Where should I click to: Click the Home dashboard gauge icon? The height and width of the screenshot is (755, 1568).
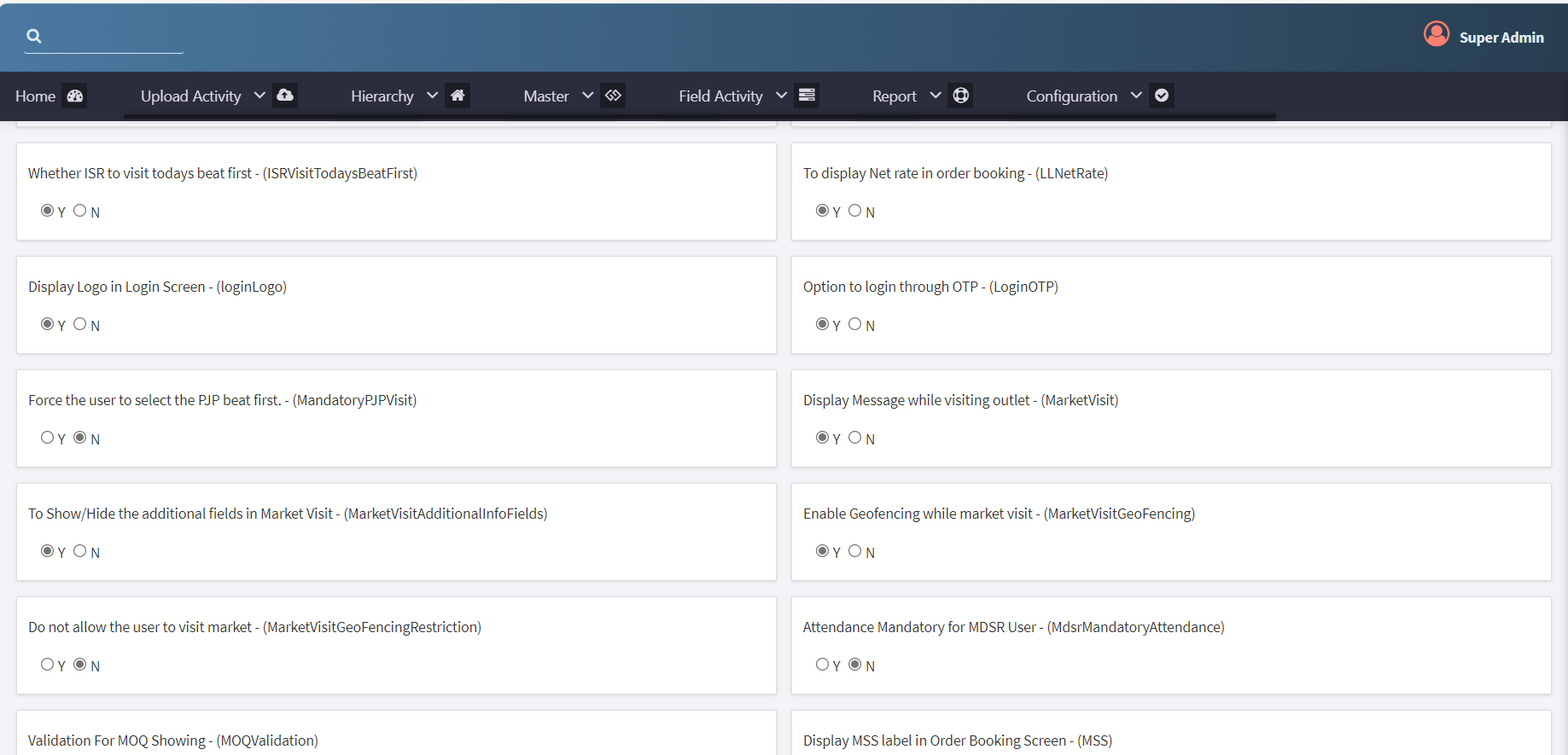75,96
